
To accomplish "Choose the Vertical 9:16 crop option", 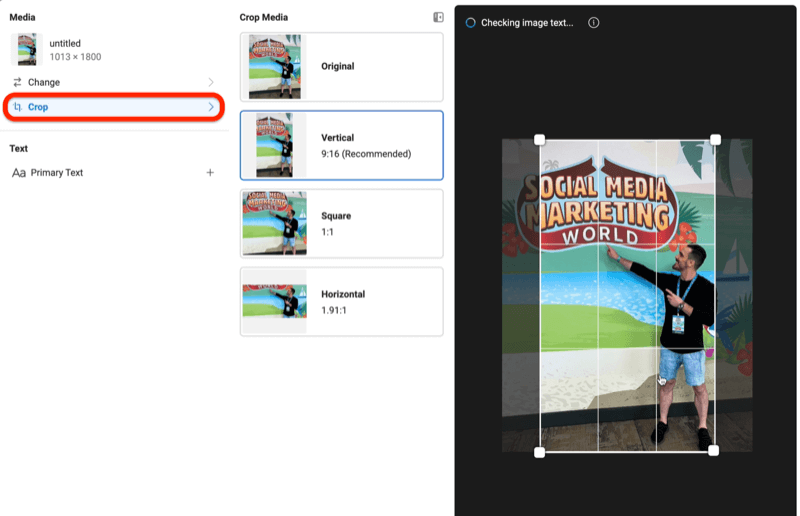I will point(342,145).
